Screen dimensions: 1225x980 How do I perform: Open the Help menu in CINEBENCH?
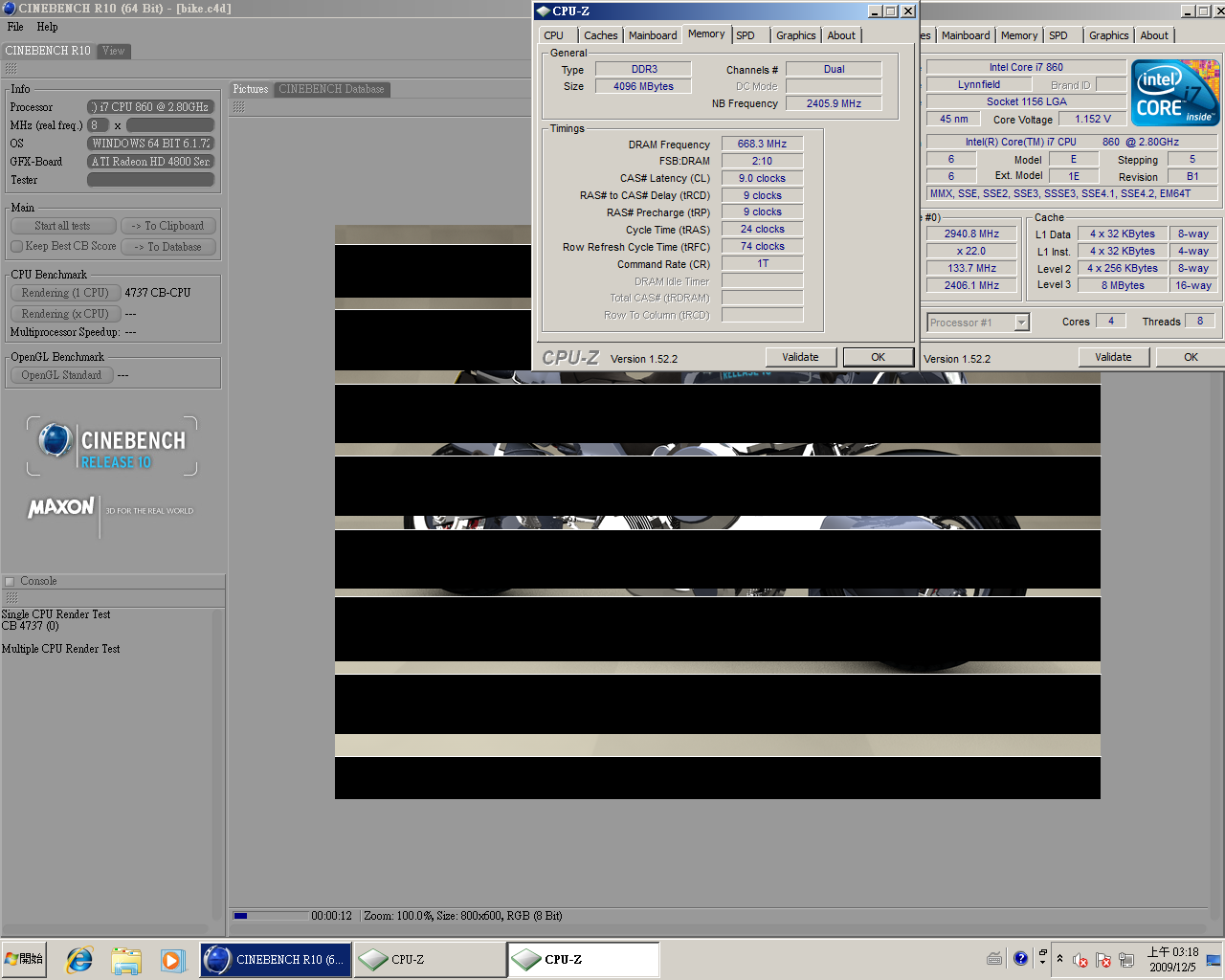coord(47,27)
